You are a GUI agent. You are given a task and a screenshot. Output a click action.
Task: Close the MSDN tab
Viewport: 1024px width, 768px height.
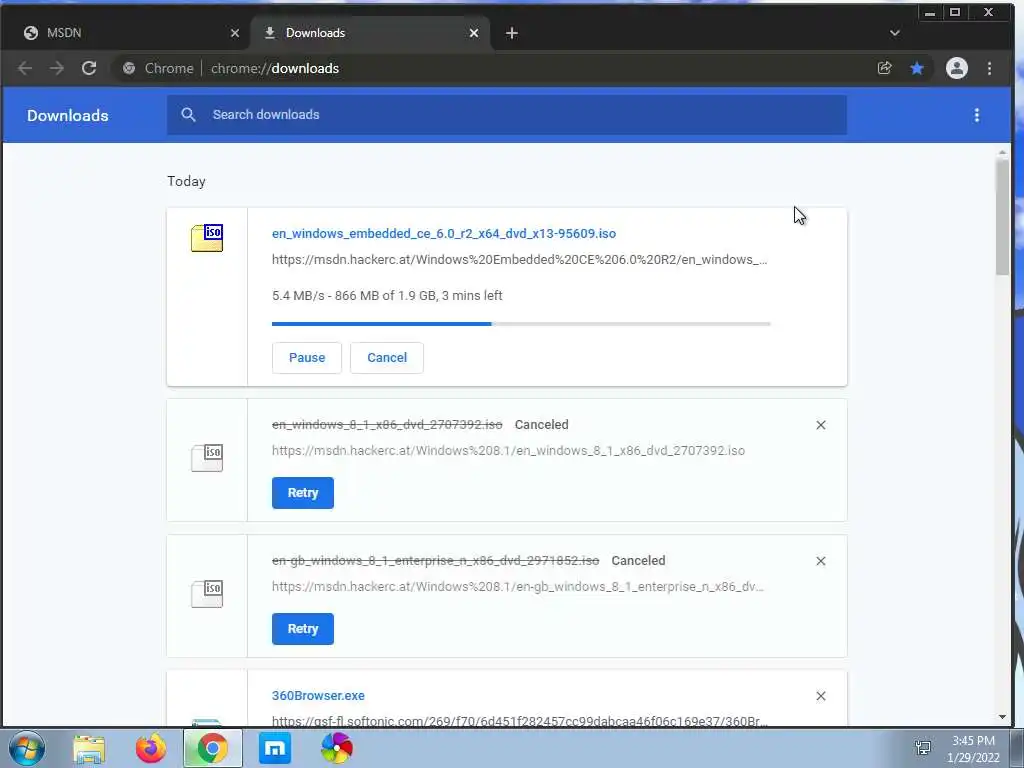tap(235, 33)
